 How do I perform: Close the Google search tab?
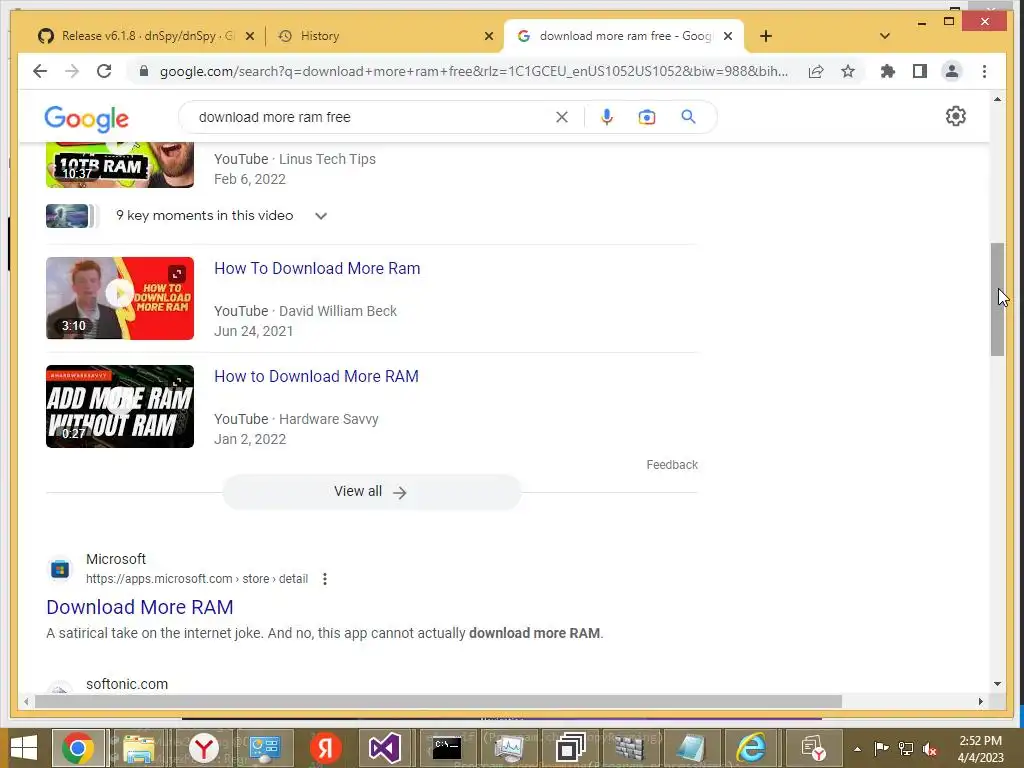click(728, 37)
